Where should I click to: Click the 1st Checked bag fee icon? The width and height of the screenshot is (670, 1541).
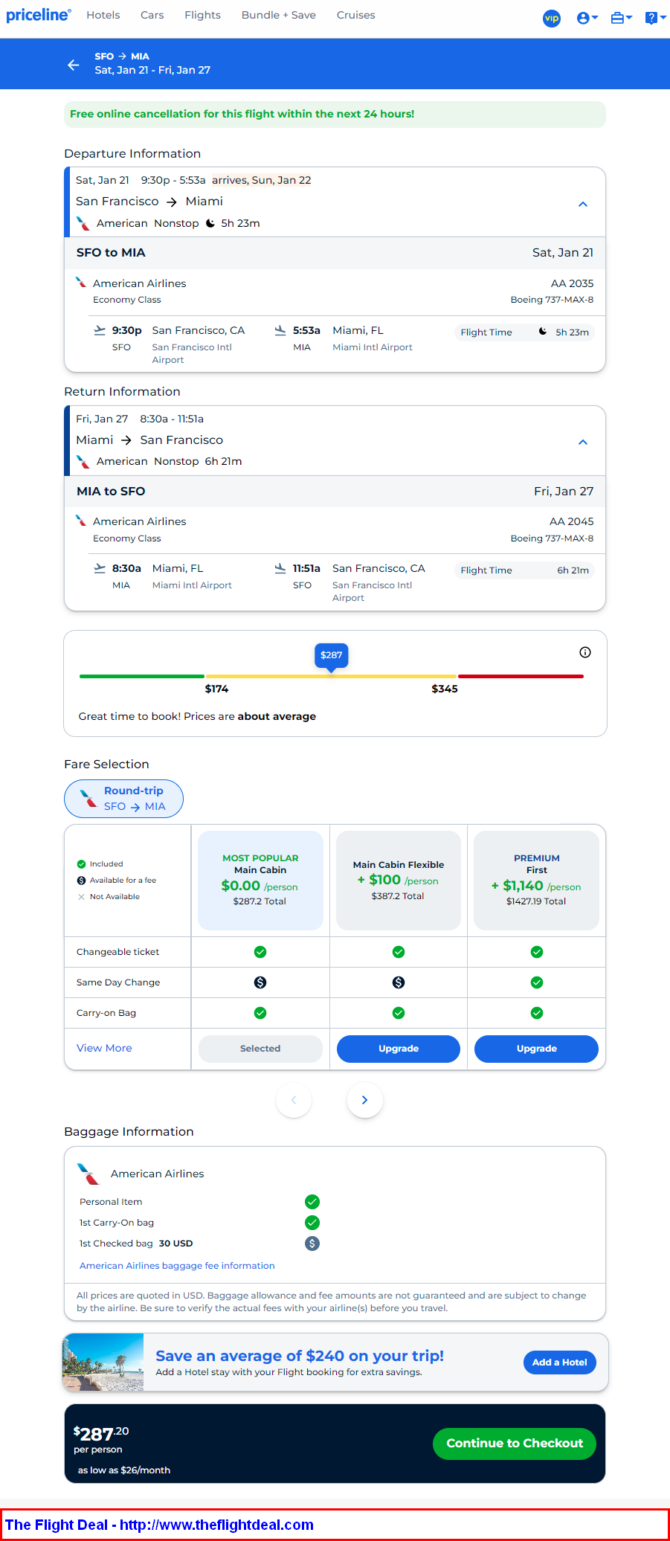pos(312,1244)
